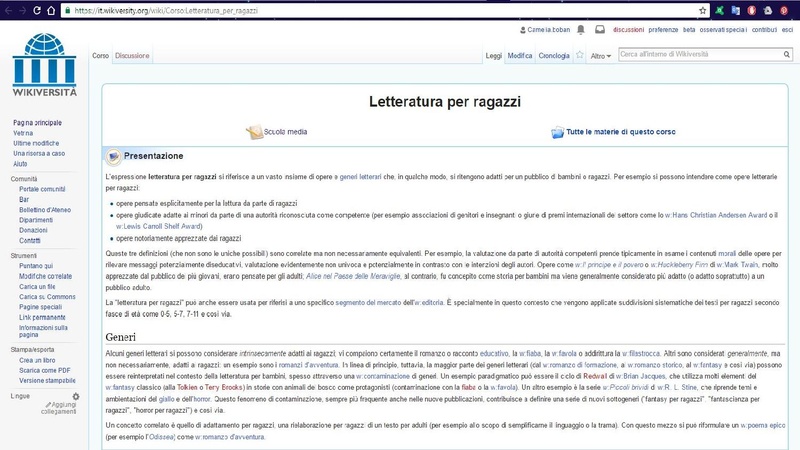Image resolution: width=800 pixels, height=450 pixels.
Task: Open the Bar sidebar link
Action: [x=24, y=199]
